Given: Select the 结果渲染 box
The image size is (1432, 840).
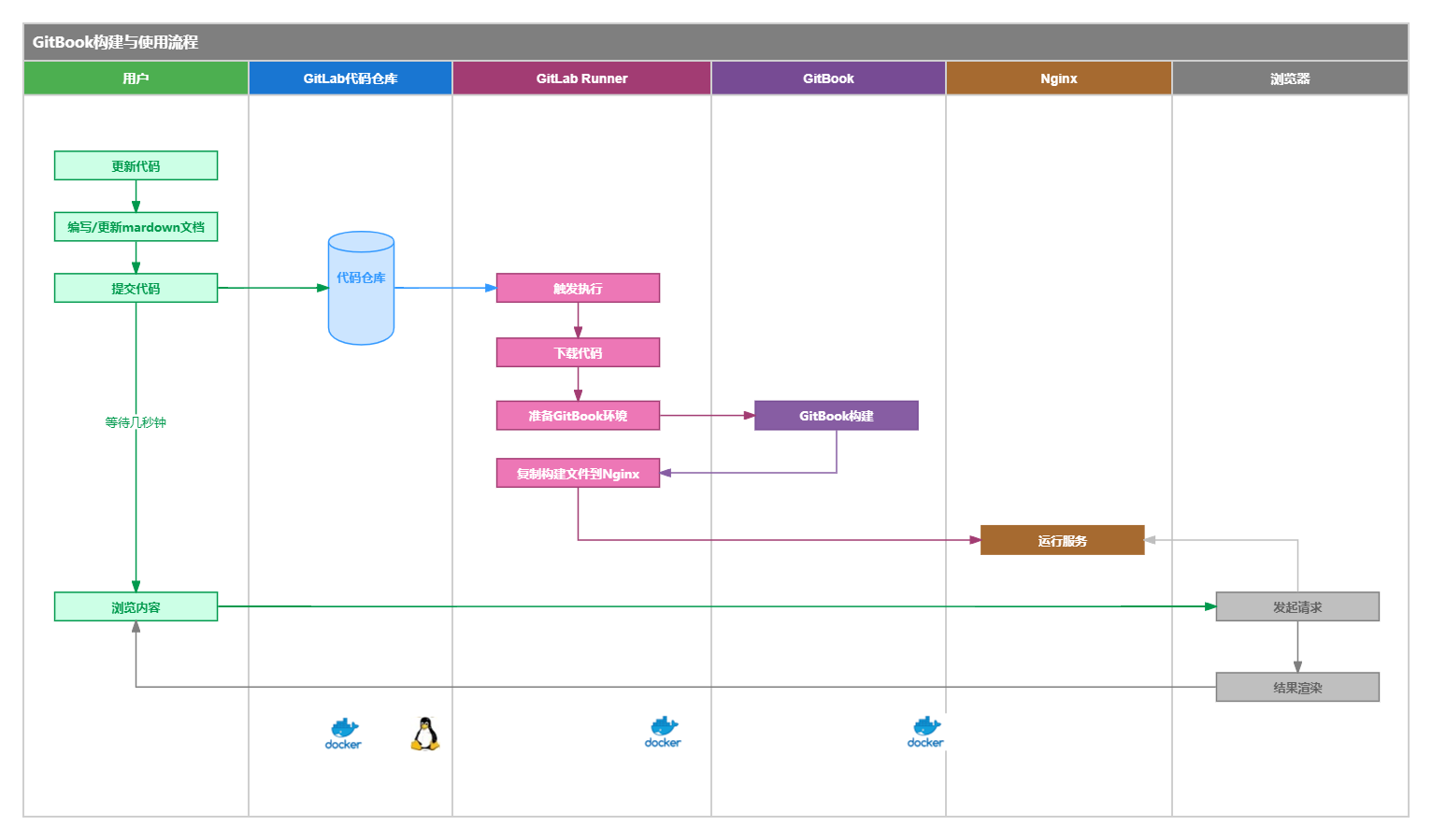Looking at the screenshot, I should 1297,687.
